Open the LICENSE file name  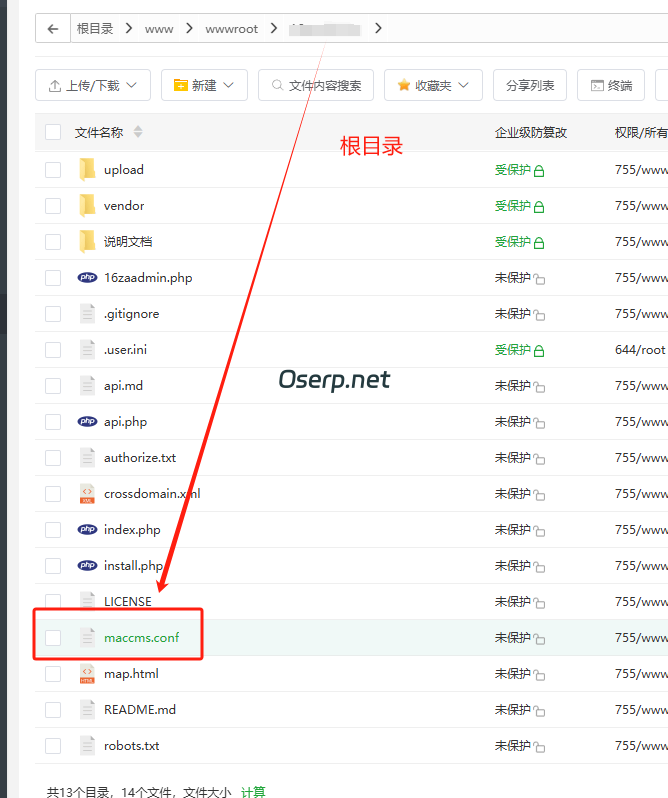pyautogui.click(x=128, y=602)
